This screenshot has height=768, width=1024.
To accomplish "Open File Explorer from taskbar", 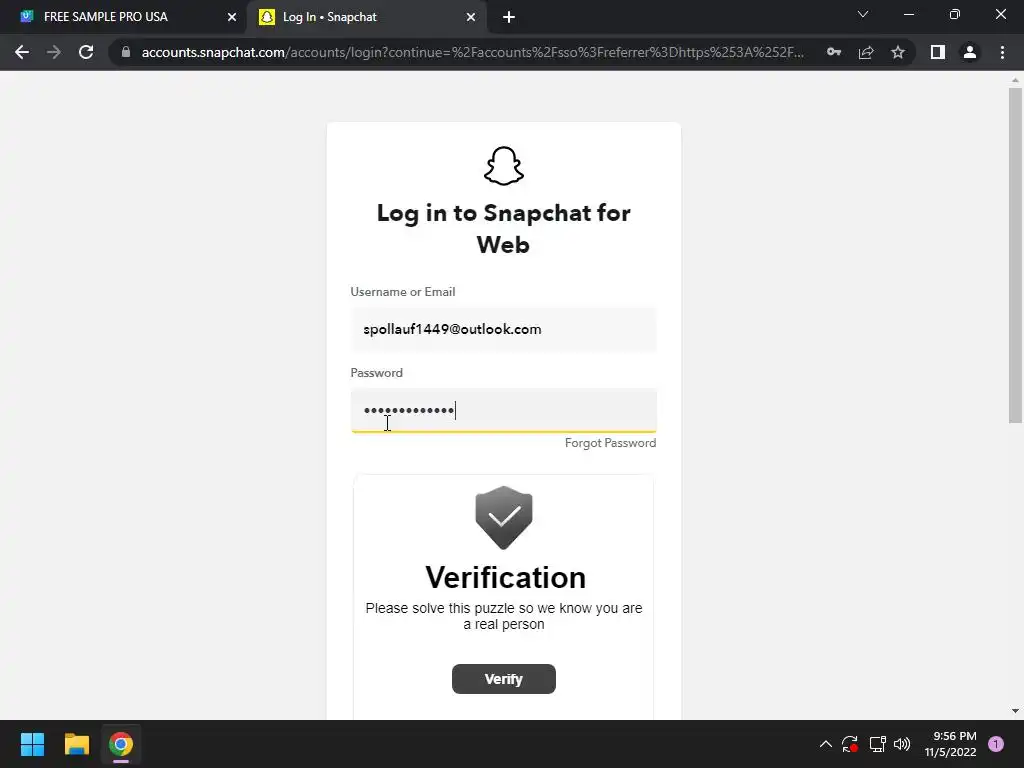I will coord(76,744).
